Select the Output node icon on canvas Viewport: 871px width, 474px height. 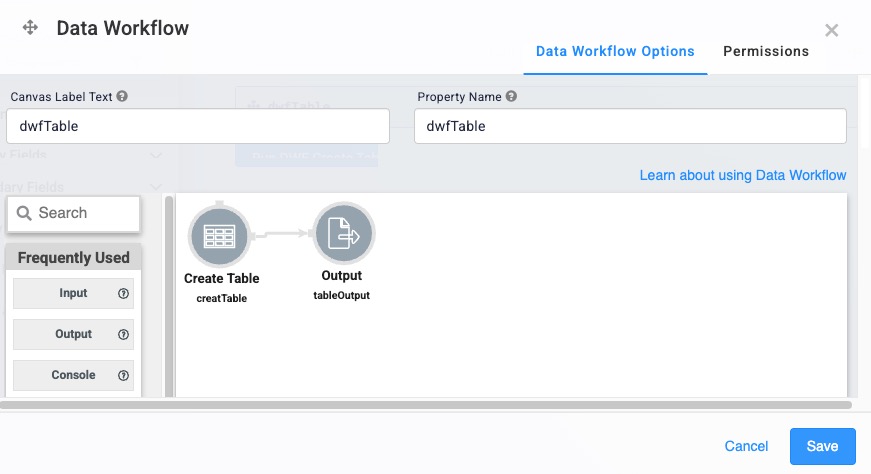[343, 233]
